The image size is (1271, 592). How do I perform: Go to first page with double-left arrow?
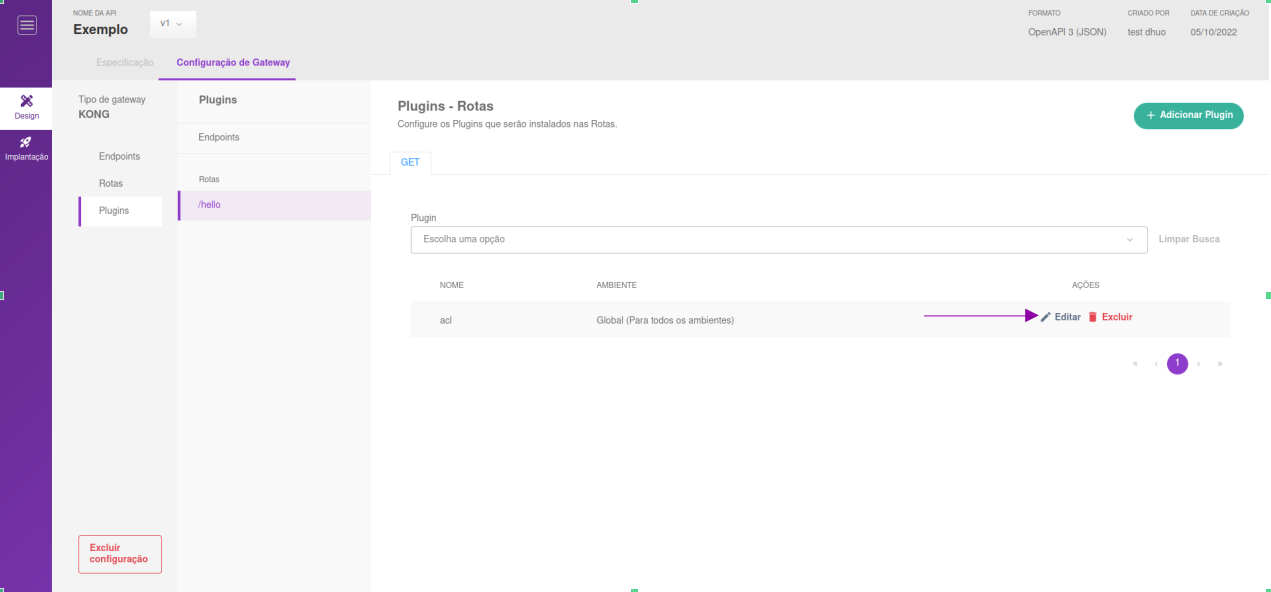pos(1135,364)
